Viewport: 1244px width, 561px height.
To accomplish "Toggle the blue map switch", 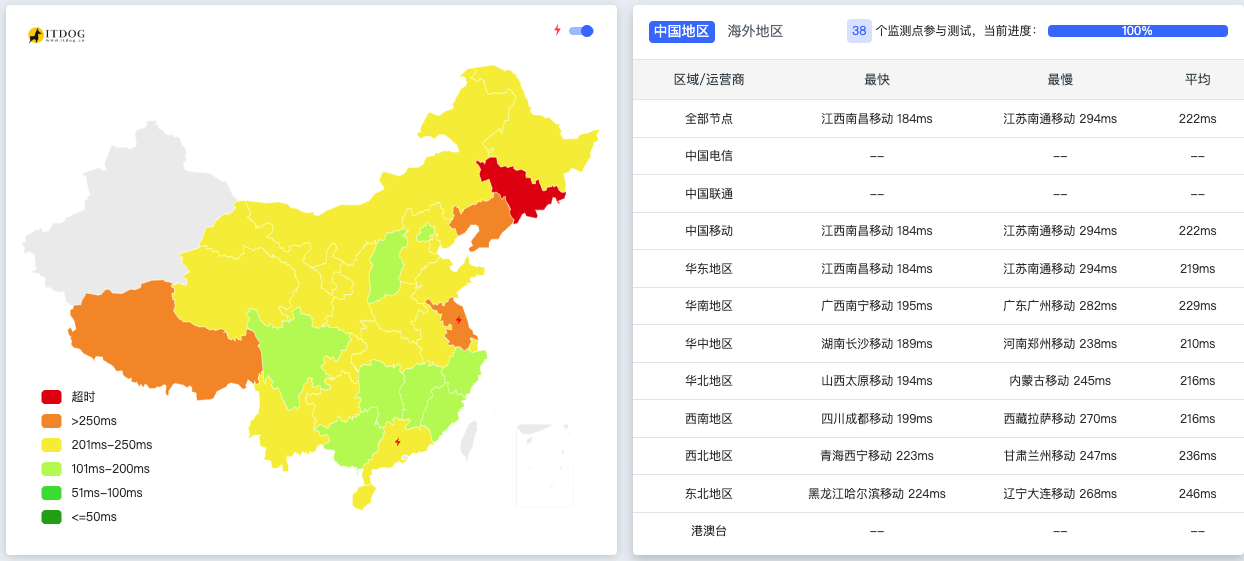I will [x=581, y=31].
